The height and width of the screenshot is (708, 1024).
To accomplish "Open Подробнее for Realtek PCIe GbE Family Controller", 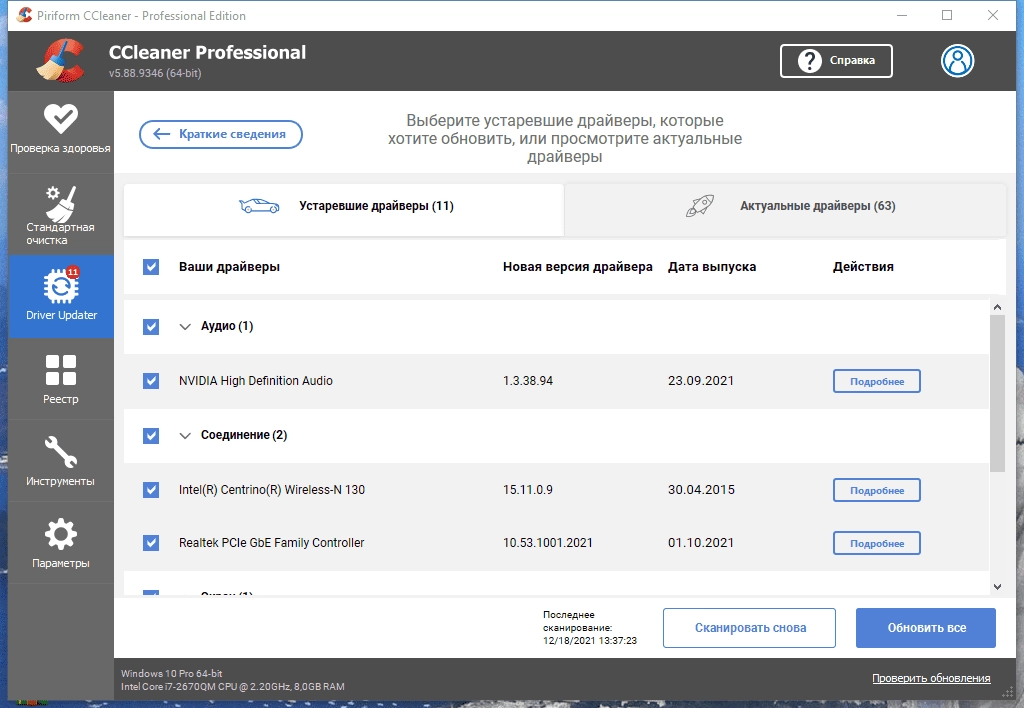I will click(876, 543).
